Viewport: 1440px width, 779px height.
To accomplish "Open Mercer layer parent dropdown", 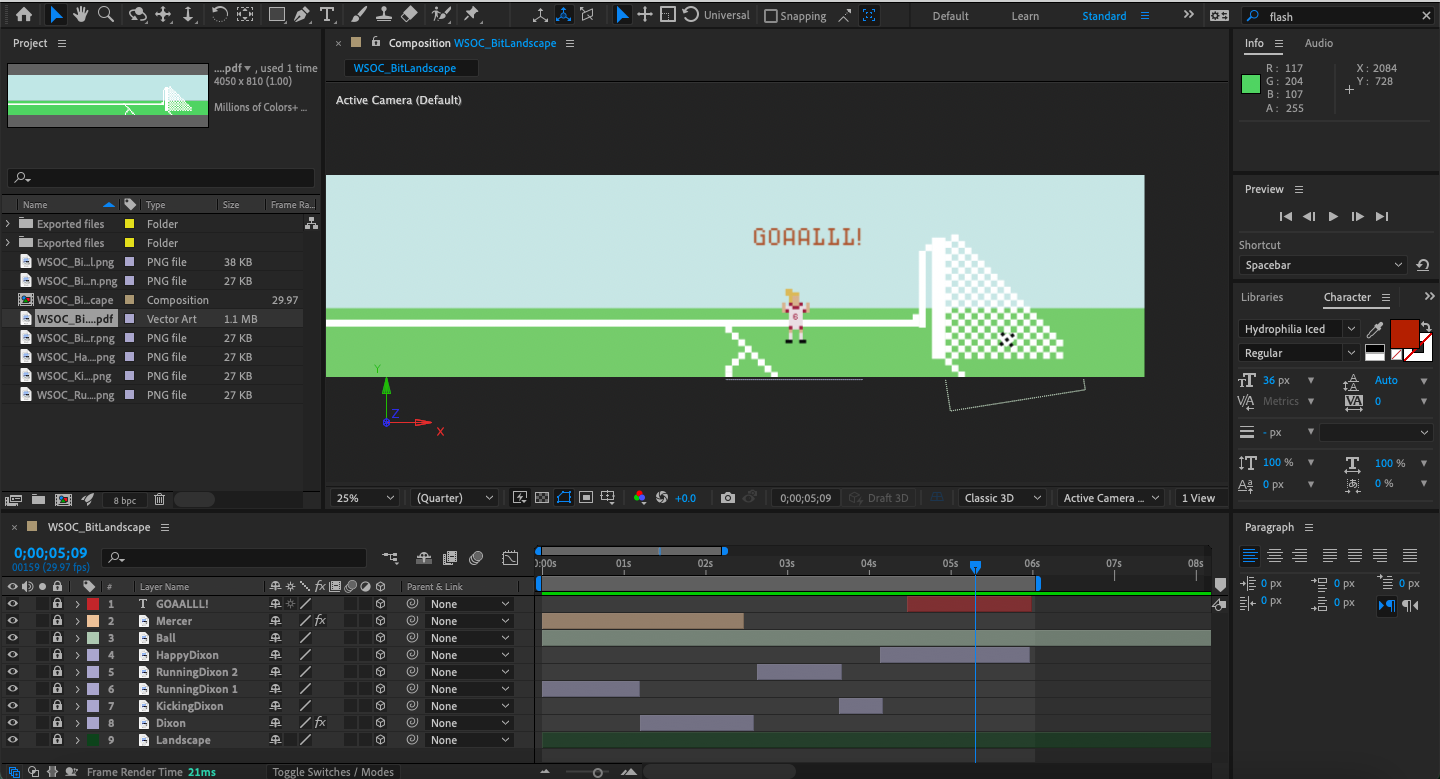I will click(468, 621).
